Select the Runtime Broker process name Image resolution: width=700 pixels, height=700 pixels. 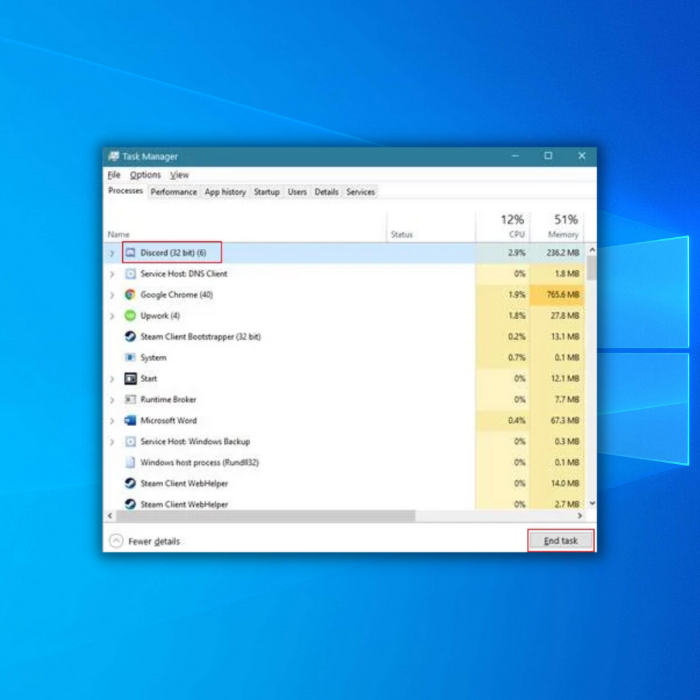click(x=168, y=400)
